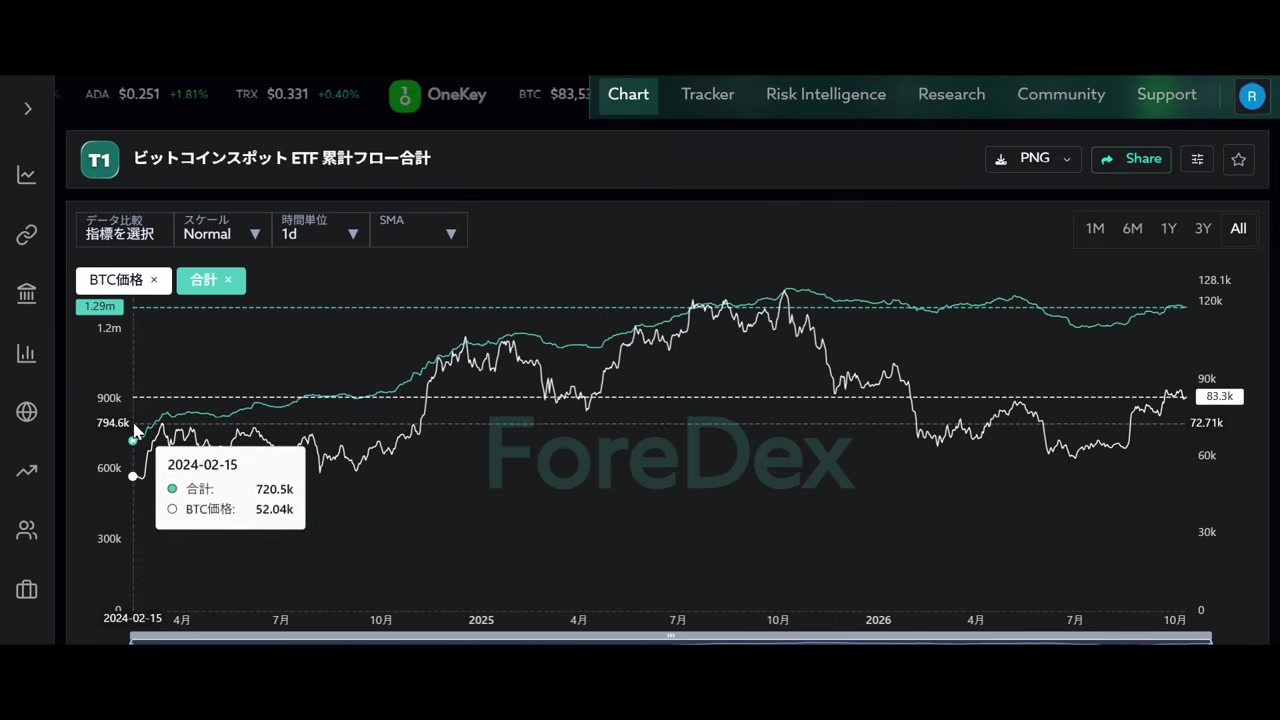Open the データ比較 indicator dropdown
Image resolution: width=1280 pixels, height=720 pixels.
point(125,229)
